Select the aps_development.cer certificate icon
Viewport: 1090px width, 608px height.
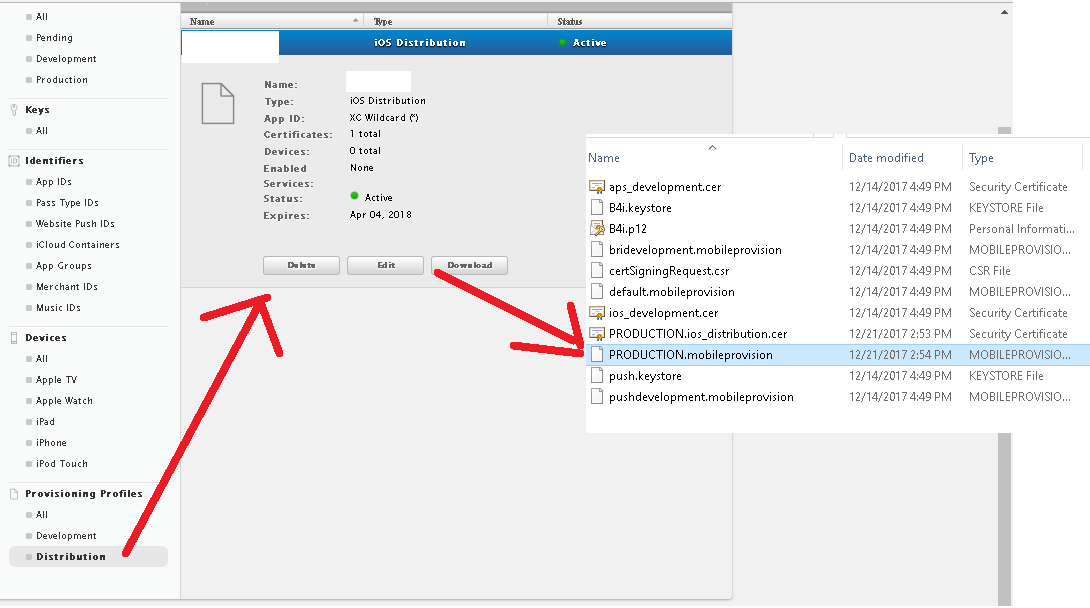[x=596, y=187]
